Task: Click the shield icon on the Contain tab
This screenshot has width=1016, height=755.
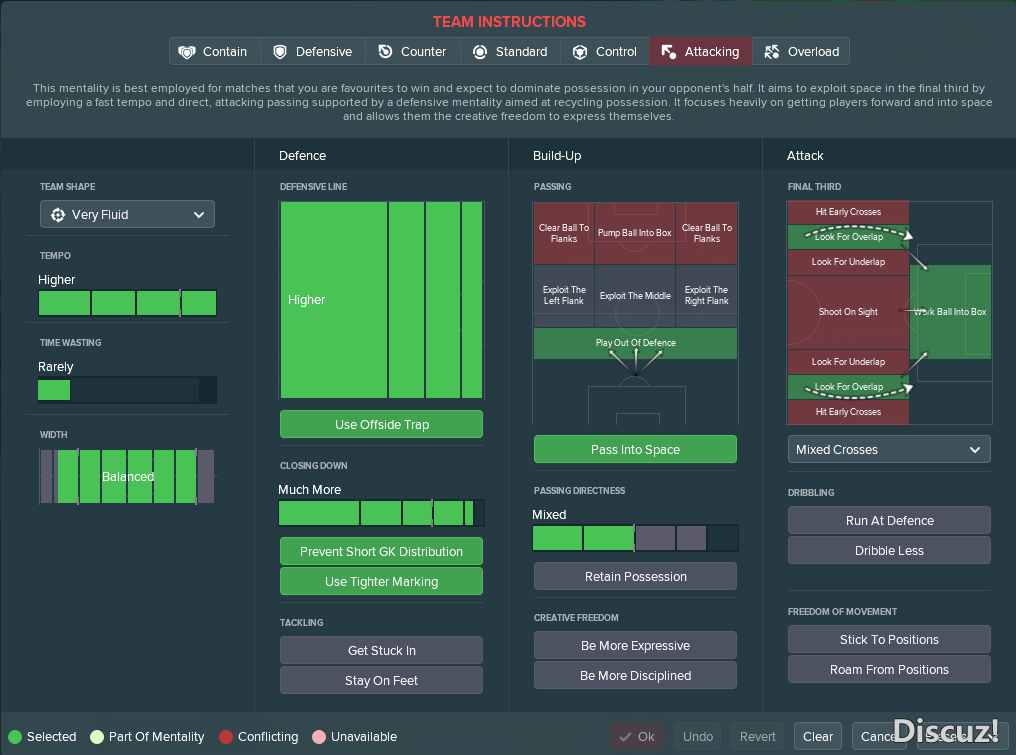Action: [187, 52]
